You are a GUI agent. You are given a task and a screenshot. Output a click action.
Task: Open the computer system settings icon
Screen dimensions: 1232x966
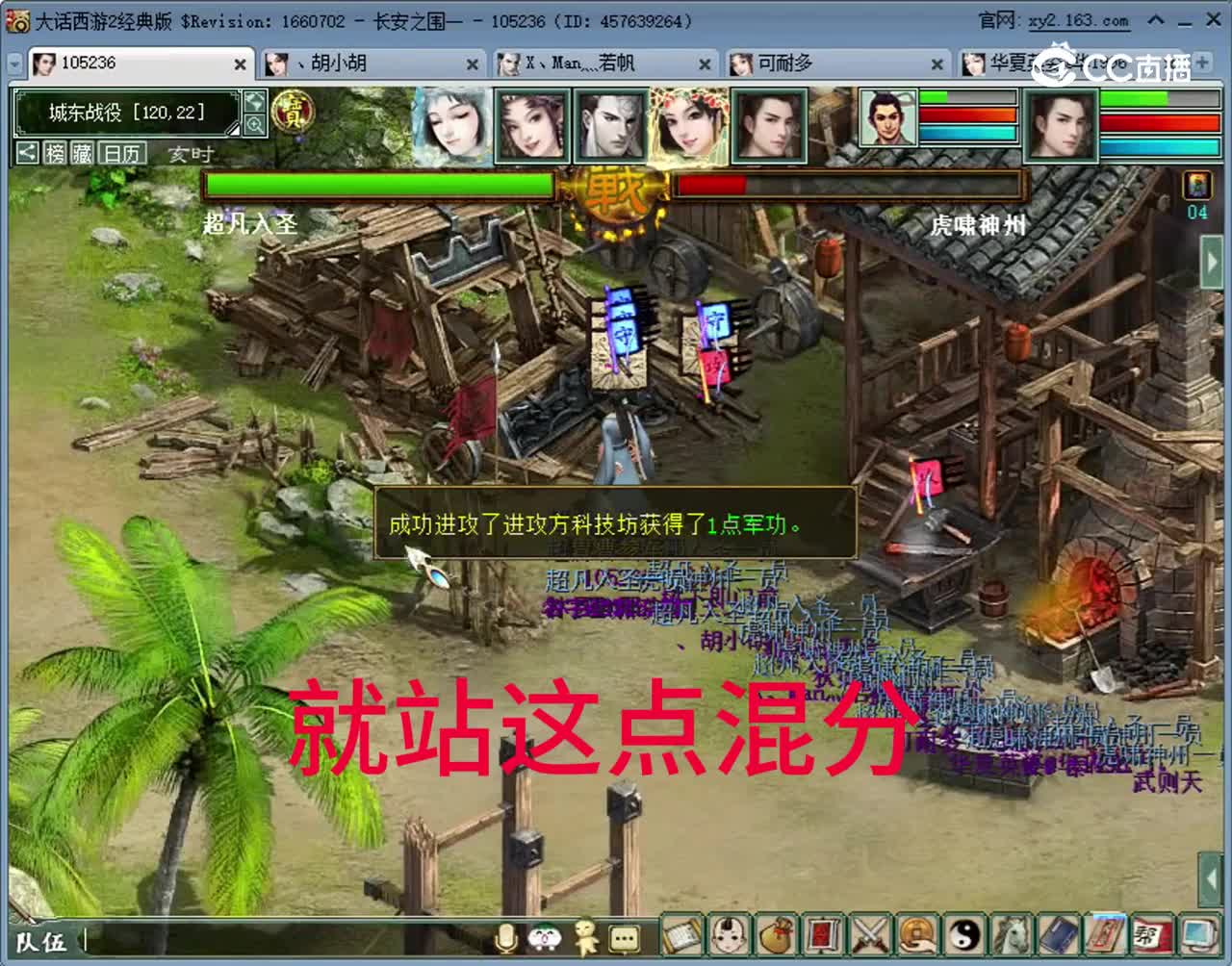click(1197, 935)
